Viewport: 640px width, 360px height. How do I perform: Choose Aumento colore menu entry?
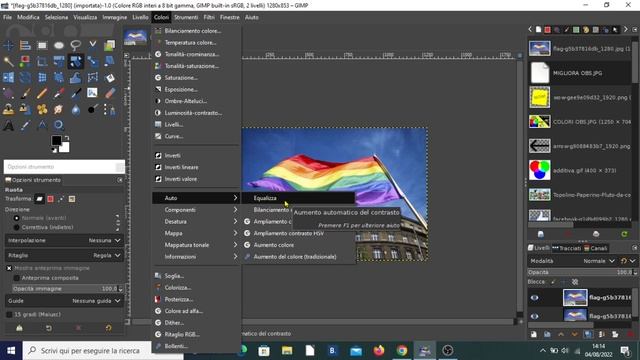point(299,245)
